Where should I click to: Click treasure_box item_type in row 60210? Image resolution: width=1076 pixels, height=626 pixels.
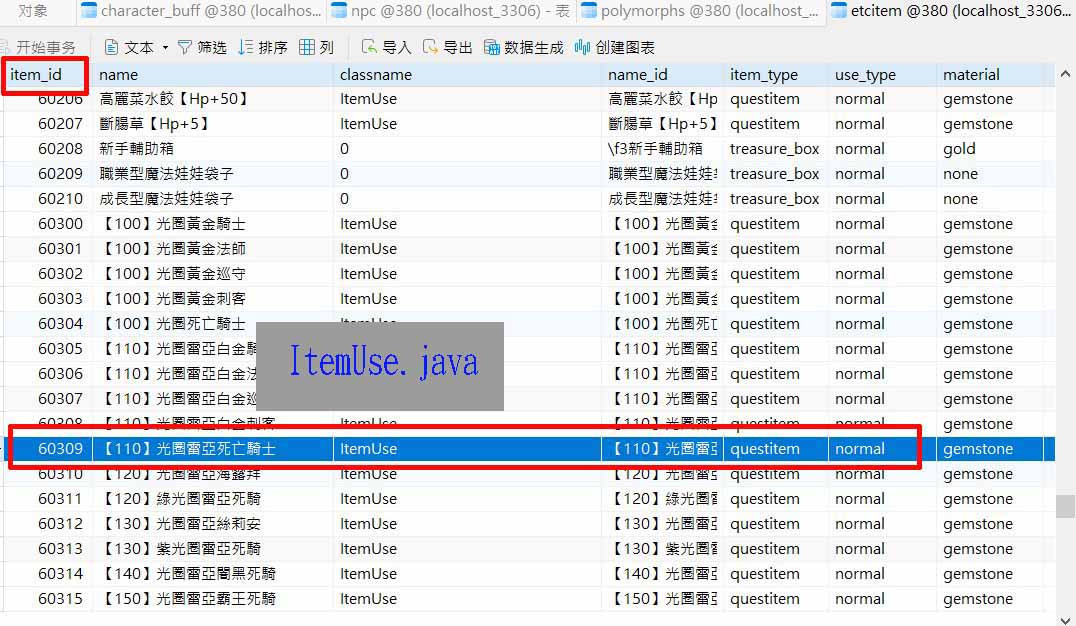click(x=774, y=199)
